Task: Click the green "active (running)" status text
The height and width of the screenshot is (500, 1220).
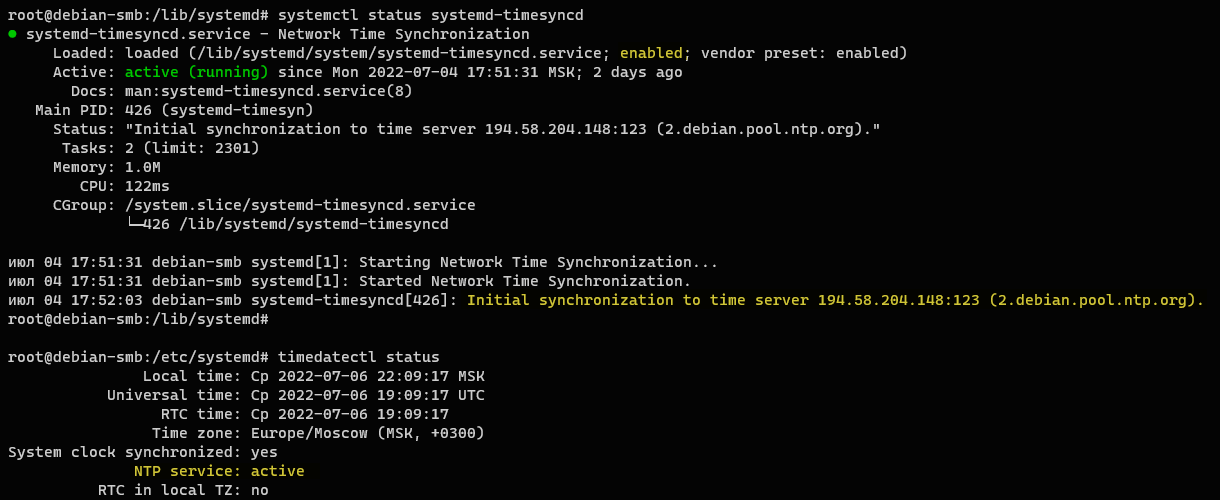Action: tap(197, 72)
